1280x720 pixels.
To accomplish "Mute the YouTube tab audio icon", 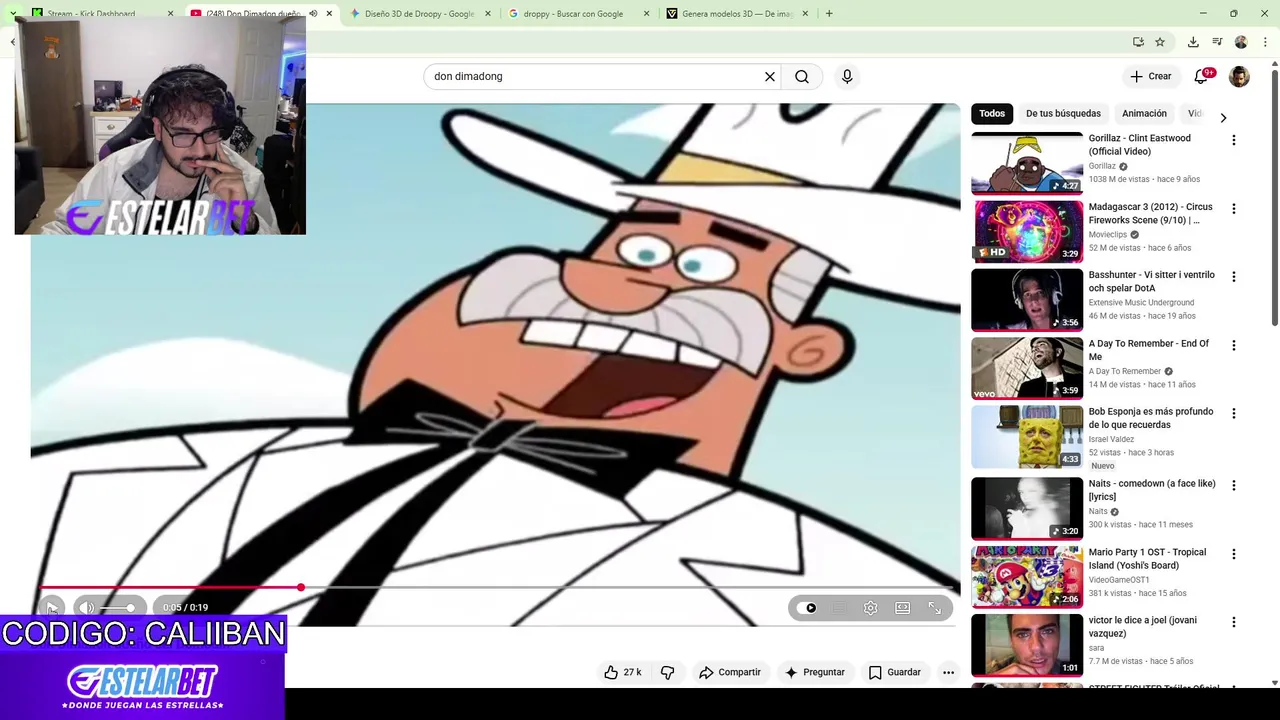I will pos(313,14).
